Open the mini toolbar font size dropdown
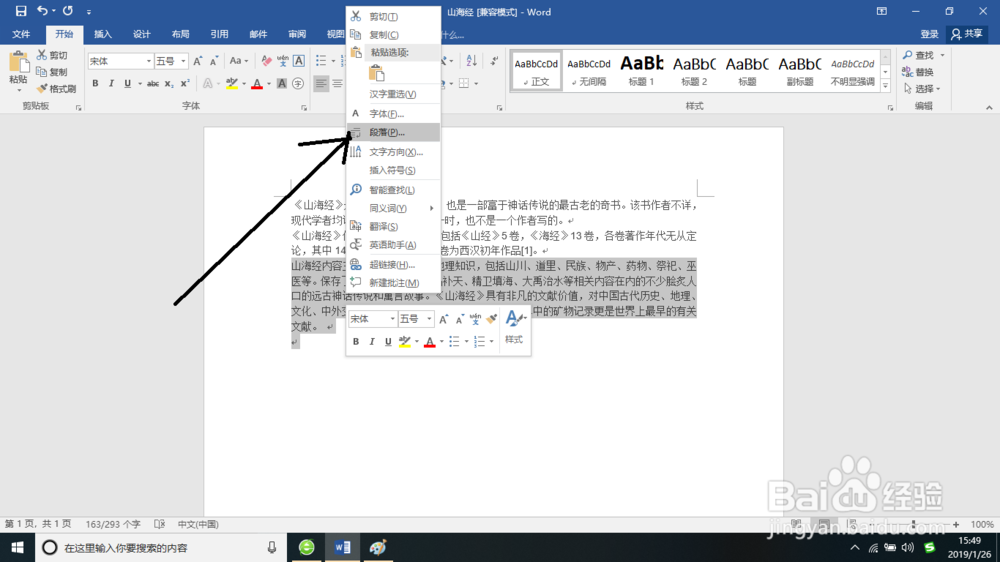Screen dimensions: 1000x562 [429, 319]
